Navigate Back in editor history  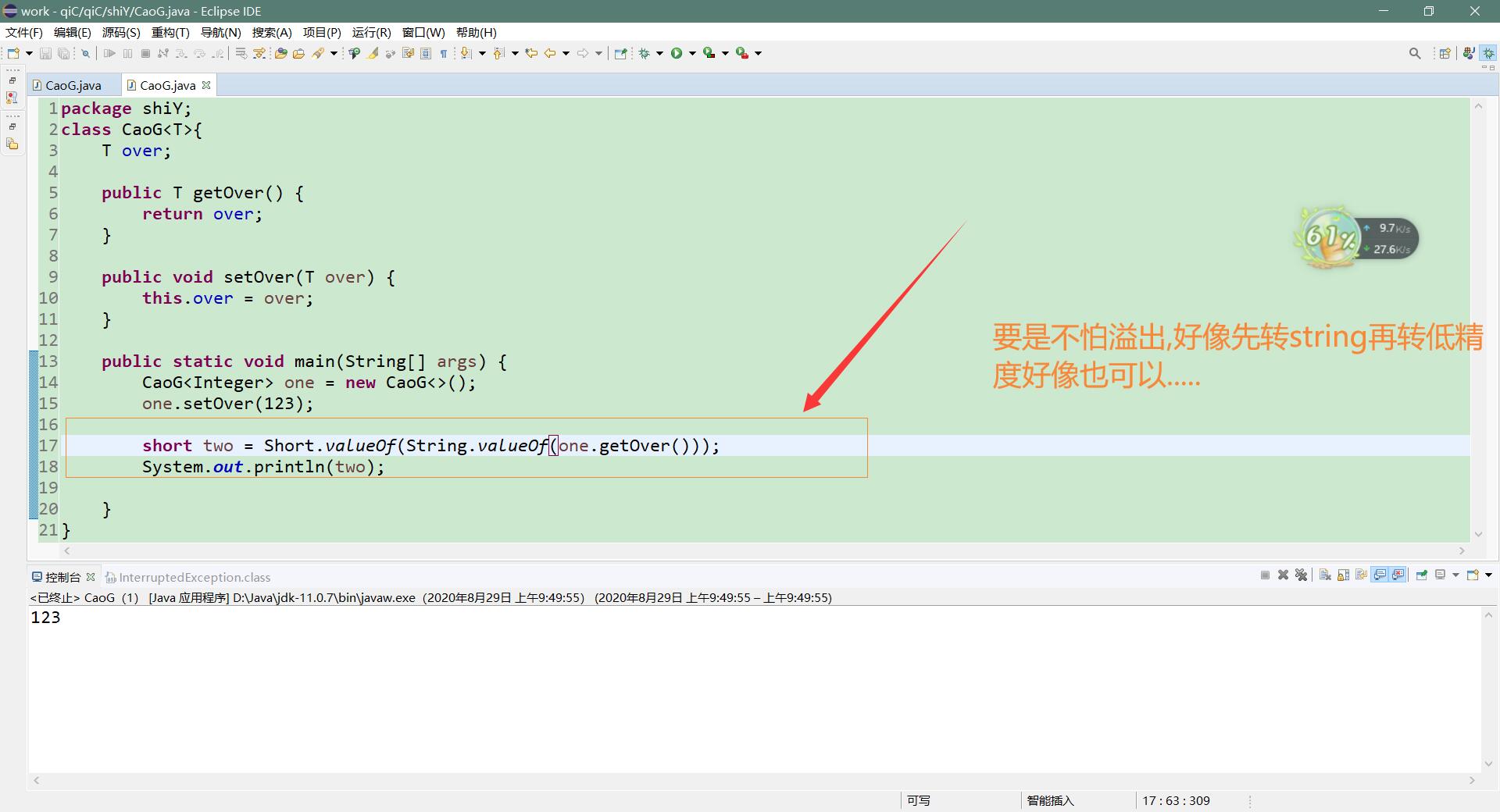(x=550, y=53)
